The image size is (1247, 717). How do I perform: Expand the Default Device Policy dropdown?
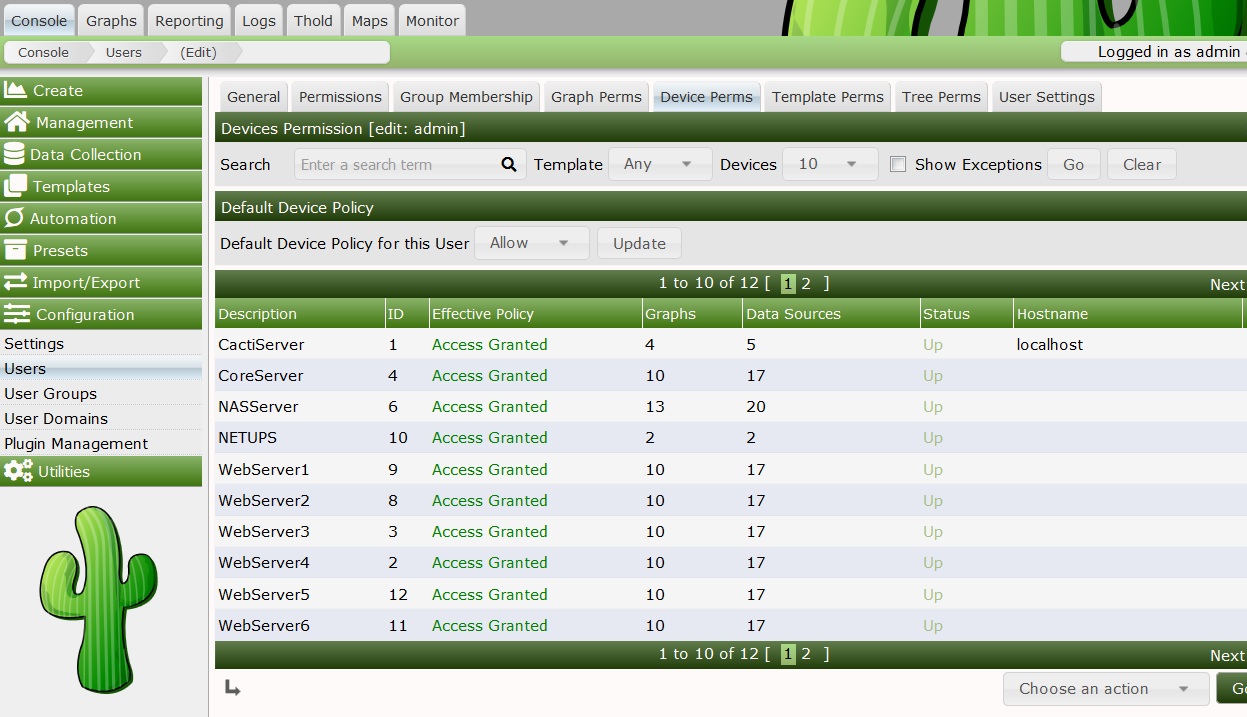click(531, 243)
